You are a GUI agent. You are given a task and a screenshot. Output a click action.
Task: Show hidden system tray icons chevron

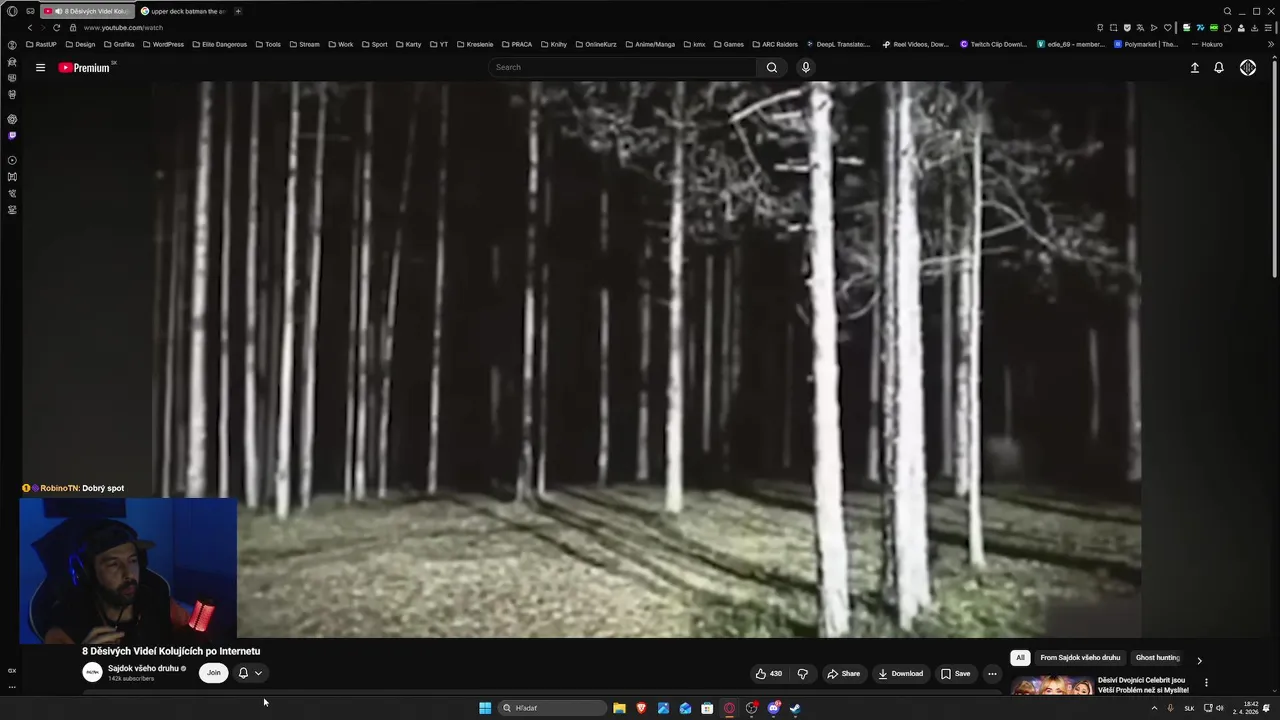(1154, 708)
